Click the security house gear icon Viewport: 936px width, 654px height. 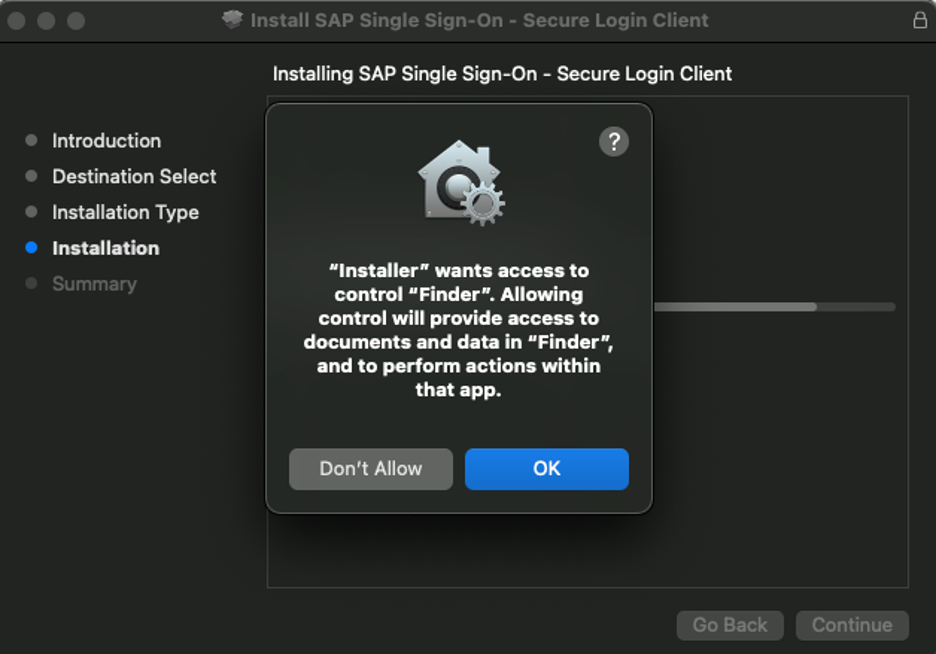coord(461,183)
